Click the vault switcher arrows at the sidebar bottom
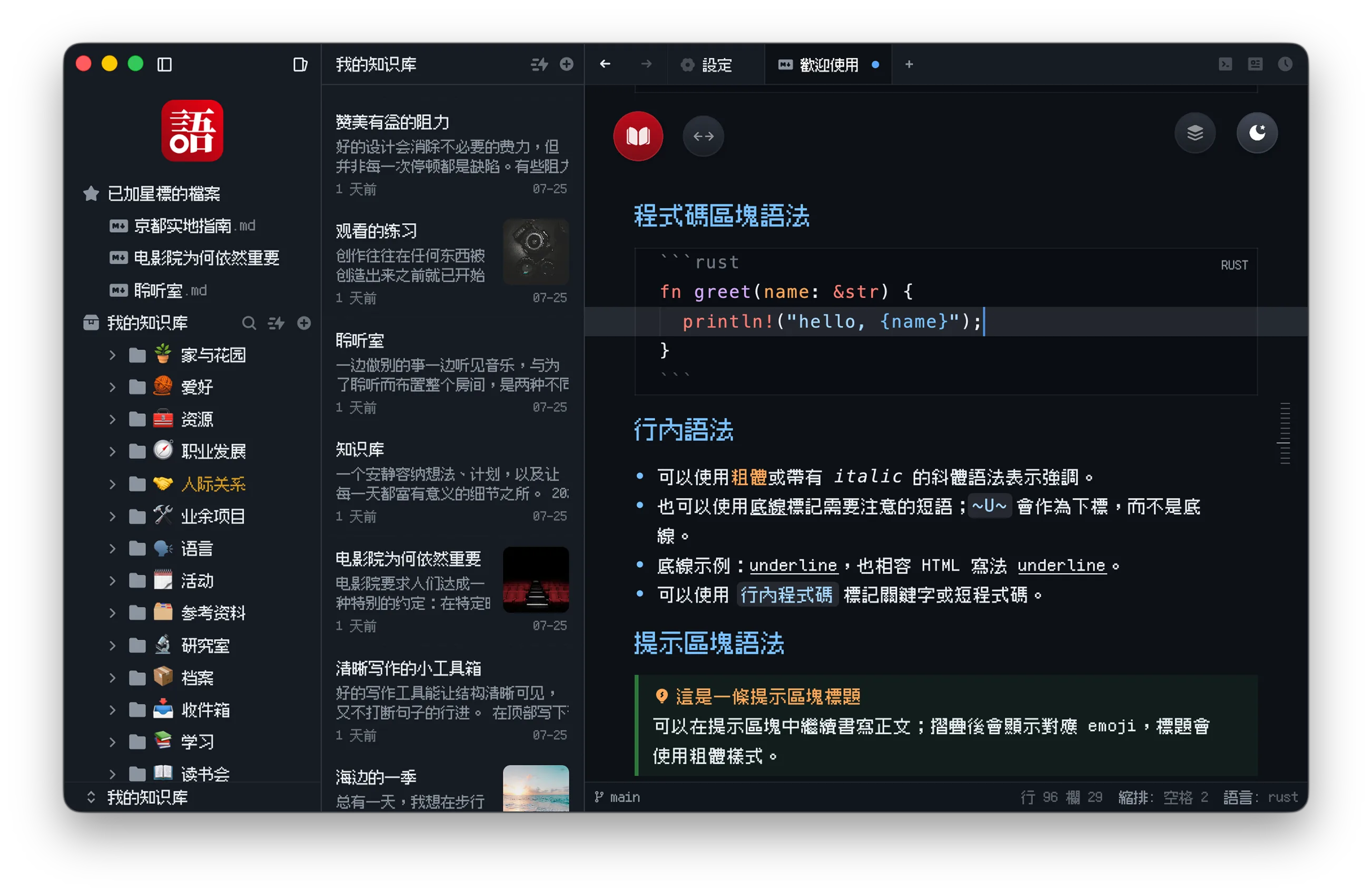The image size is (1372, 896). tap(91, 798)
